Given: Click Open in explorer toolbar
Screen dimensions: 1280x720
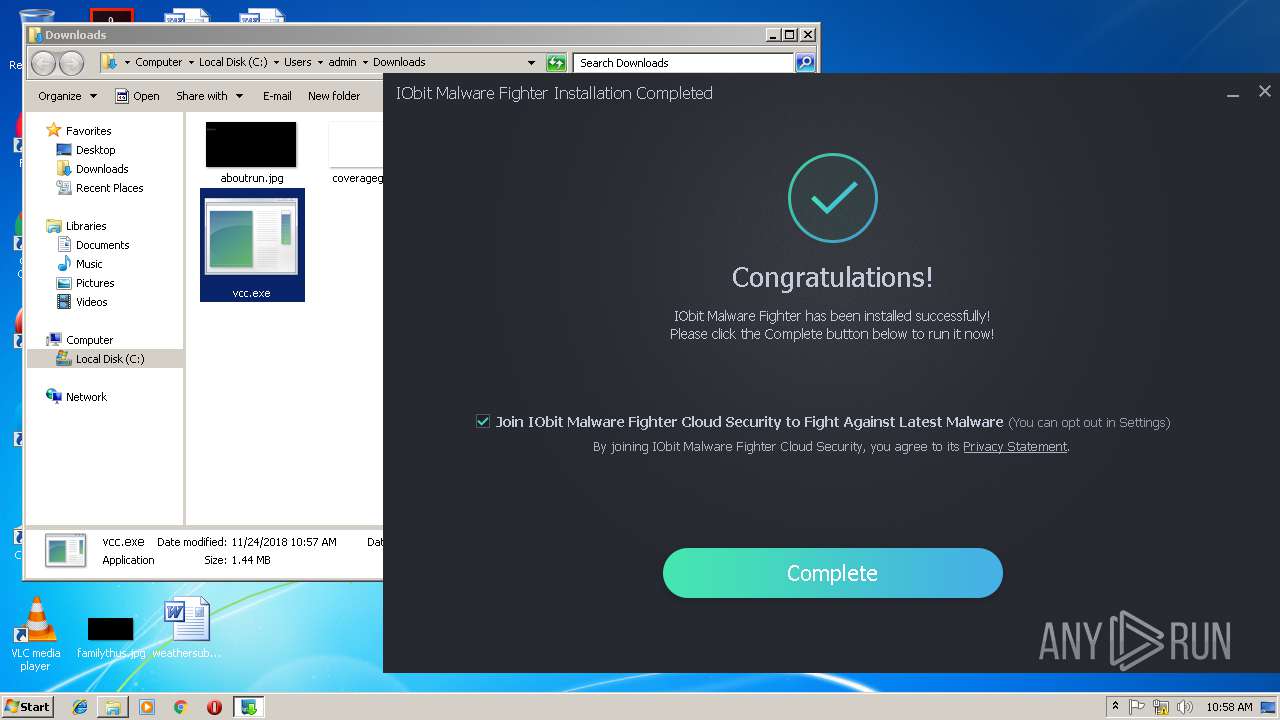Looking at the screenshot, I should pos(137,96).
